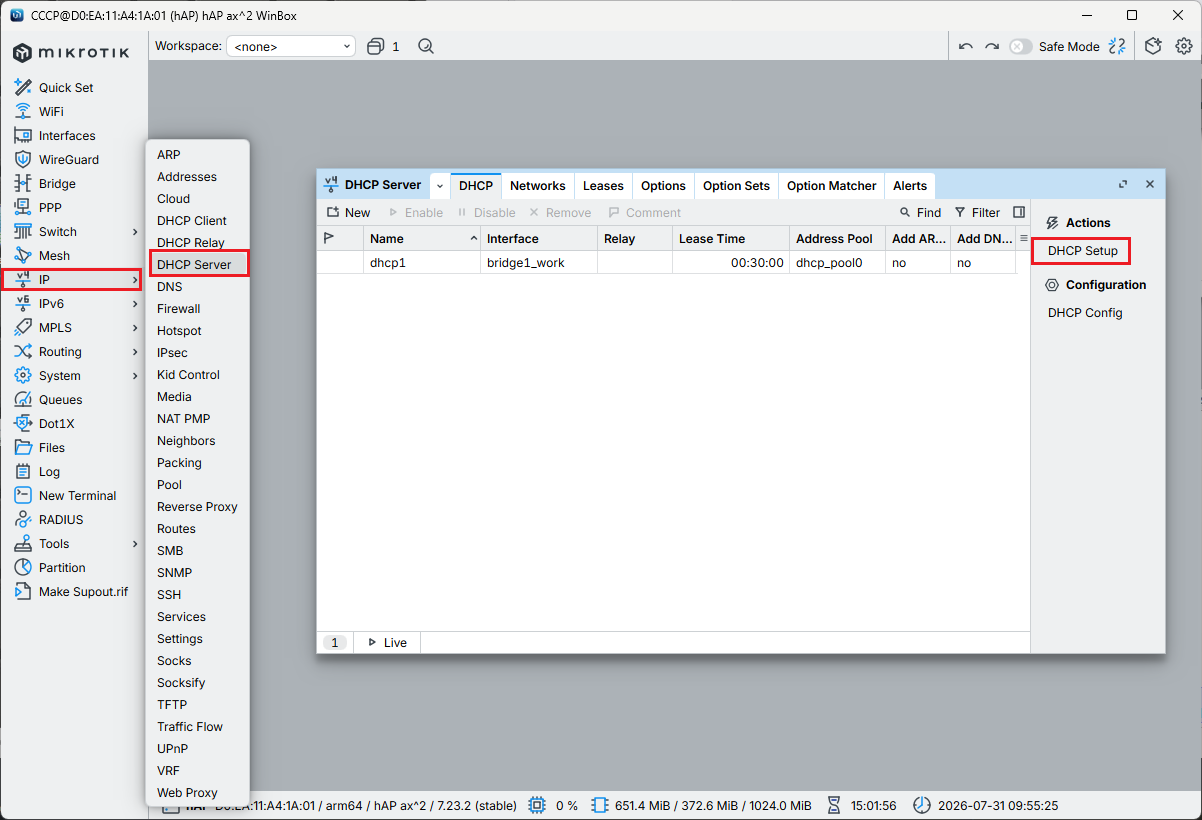
Task: Click the redo arrow in top toolbar
Action: (x=992, y=46)
